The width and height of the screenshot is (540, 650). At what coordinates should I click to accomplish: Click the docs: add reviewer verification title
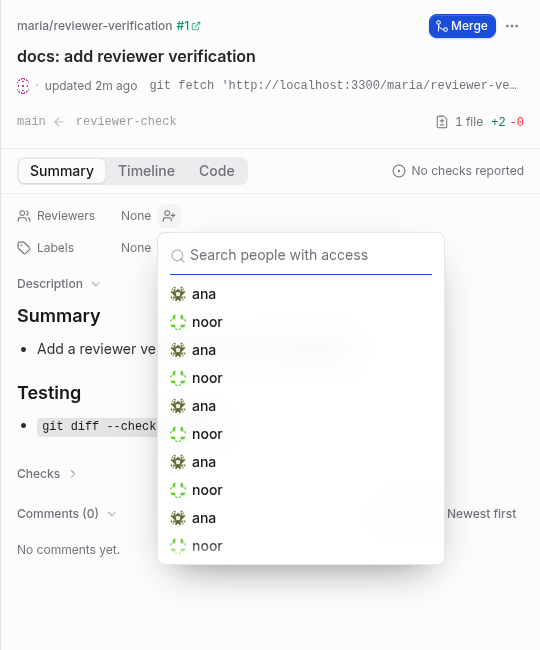(x=136, y=56)
